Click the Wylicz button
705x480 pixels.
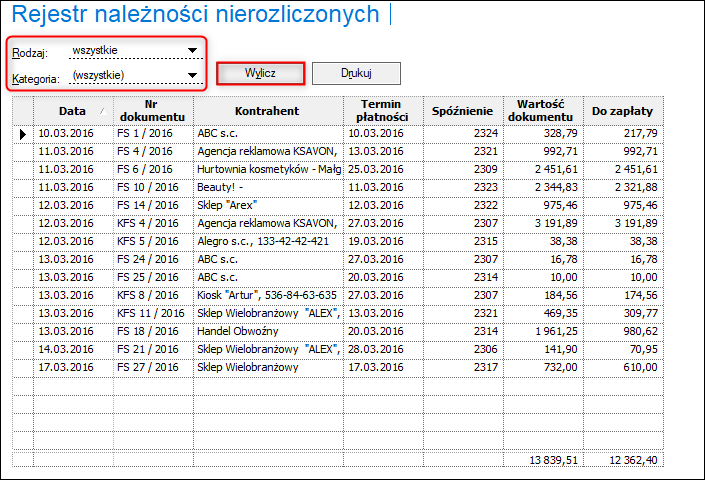(x=261, y=73)
